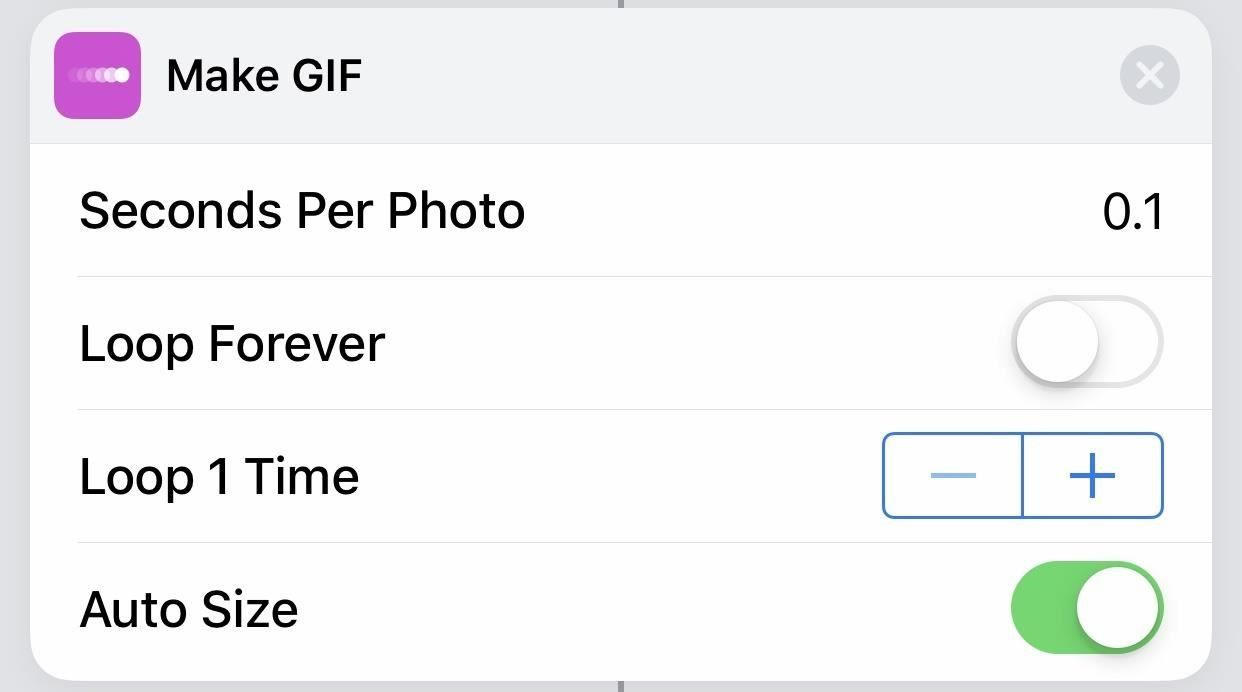Increase loop count using the stepper

tap(1092, 476)
